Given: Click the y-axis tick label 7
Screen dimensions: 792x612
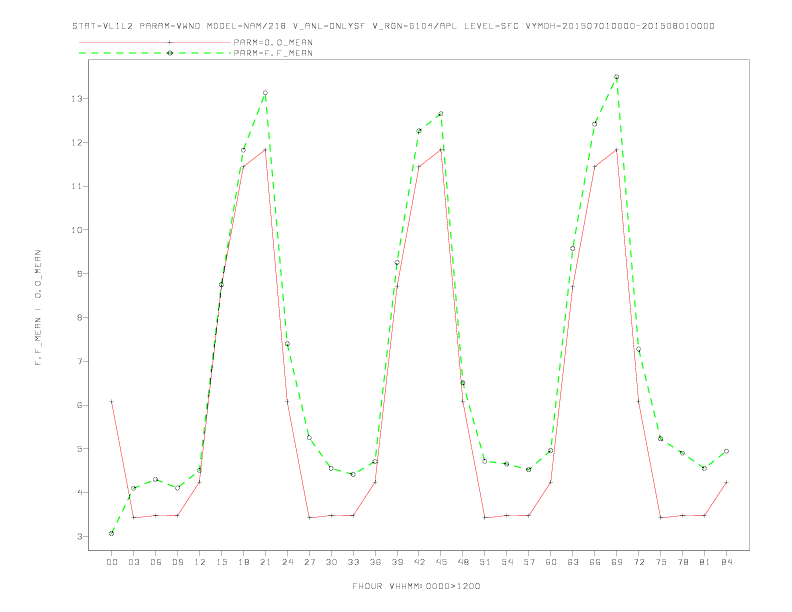Looking at the screenshot, I should [x=80, y=362].
